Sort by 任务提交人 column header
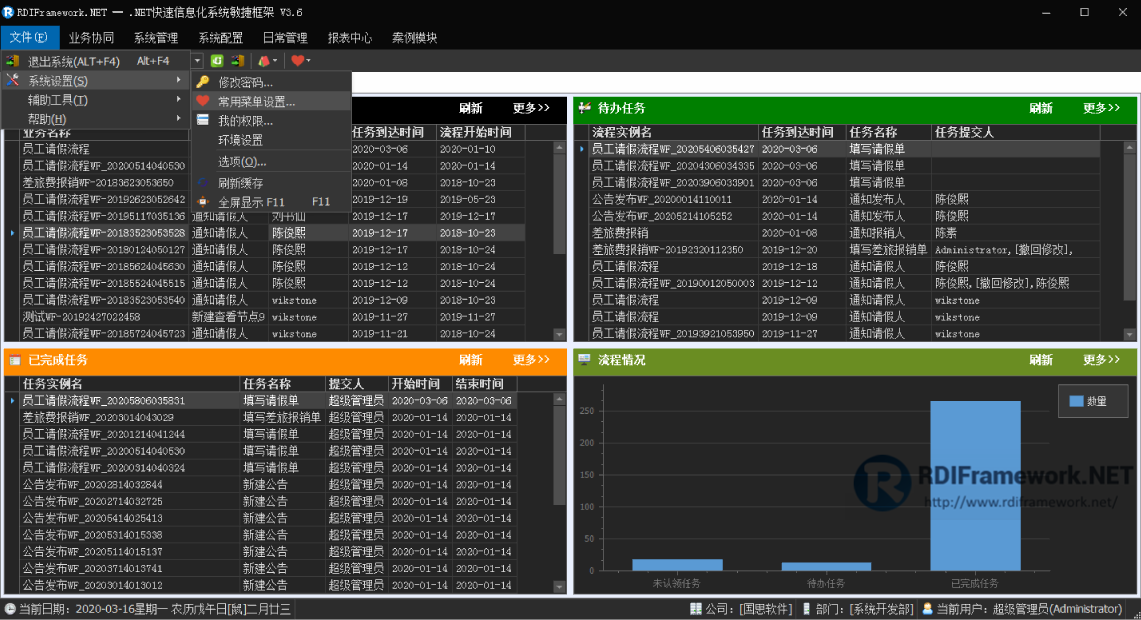 (x=1015, y=132)
